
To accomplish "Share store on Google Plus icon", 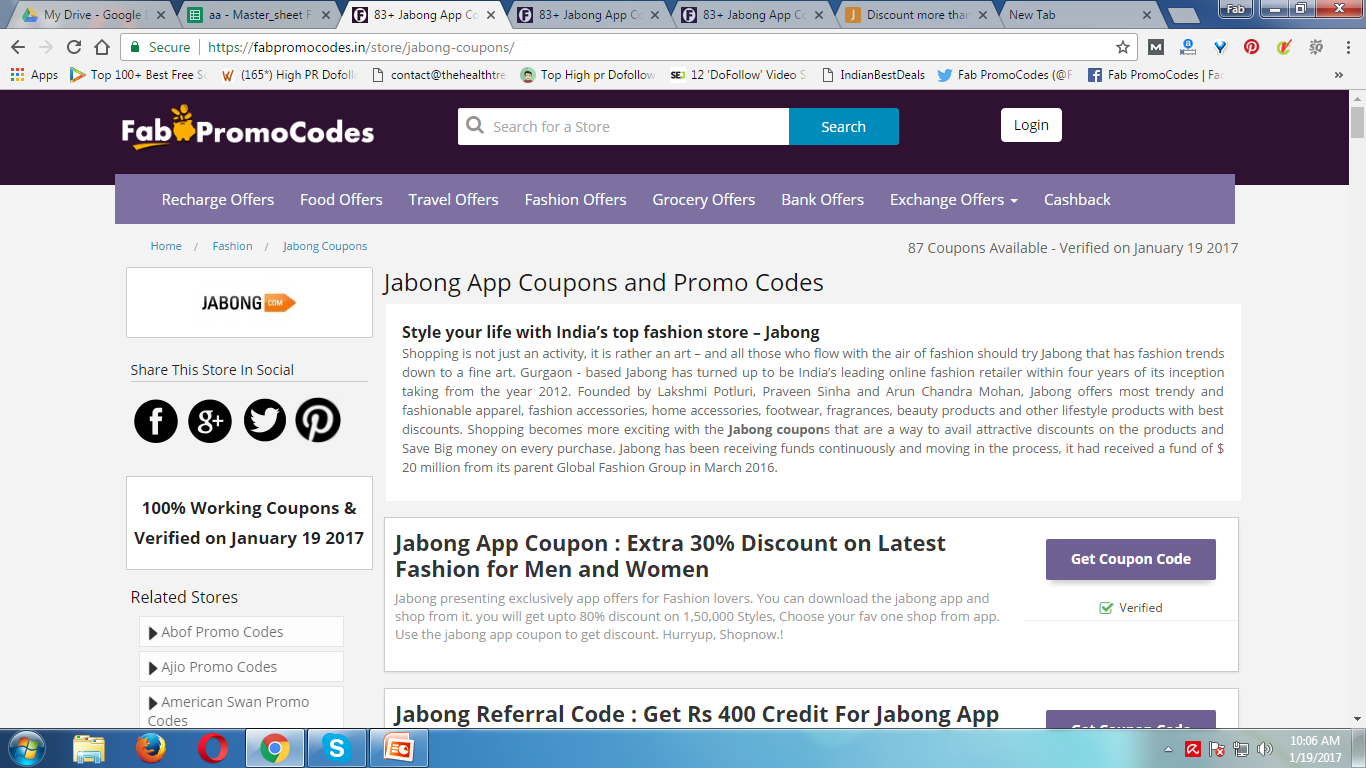I will (x=210, y=420).
